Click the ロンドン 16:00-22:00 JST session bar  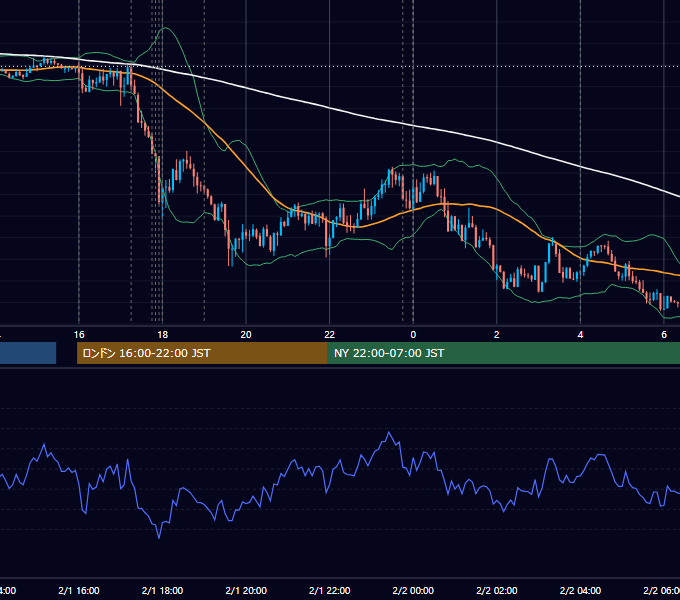[202, 353]
